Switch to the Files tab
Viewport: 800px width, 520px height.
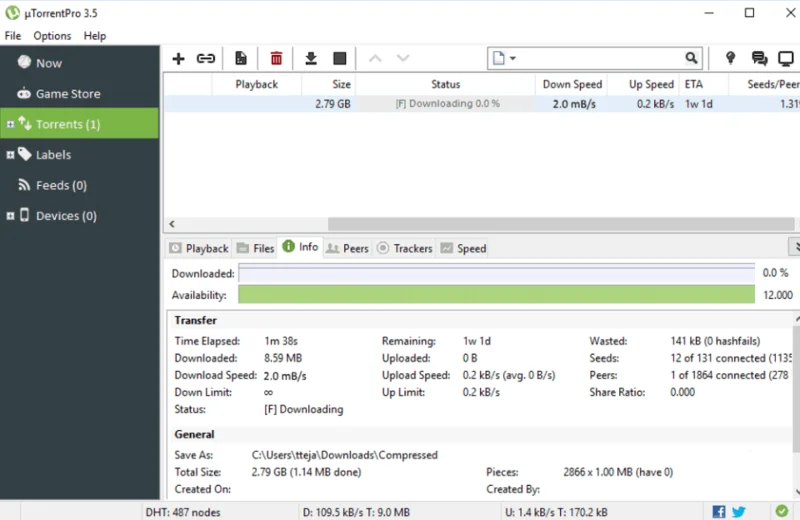coord(255,249)
